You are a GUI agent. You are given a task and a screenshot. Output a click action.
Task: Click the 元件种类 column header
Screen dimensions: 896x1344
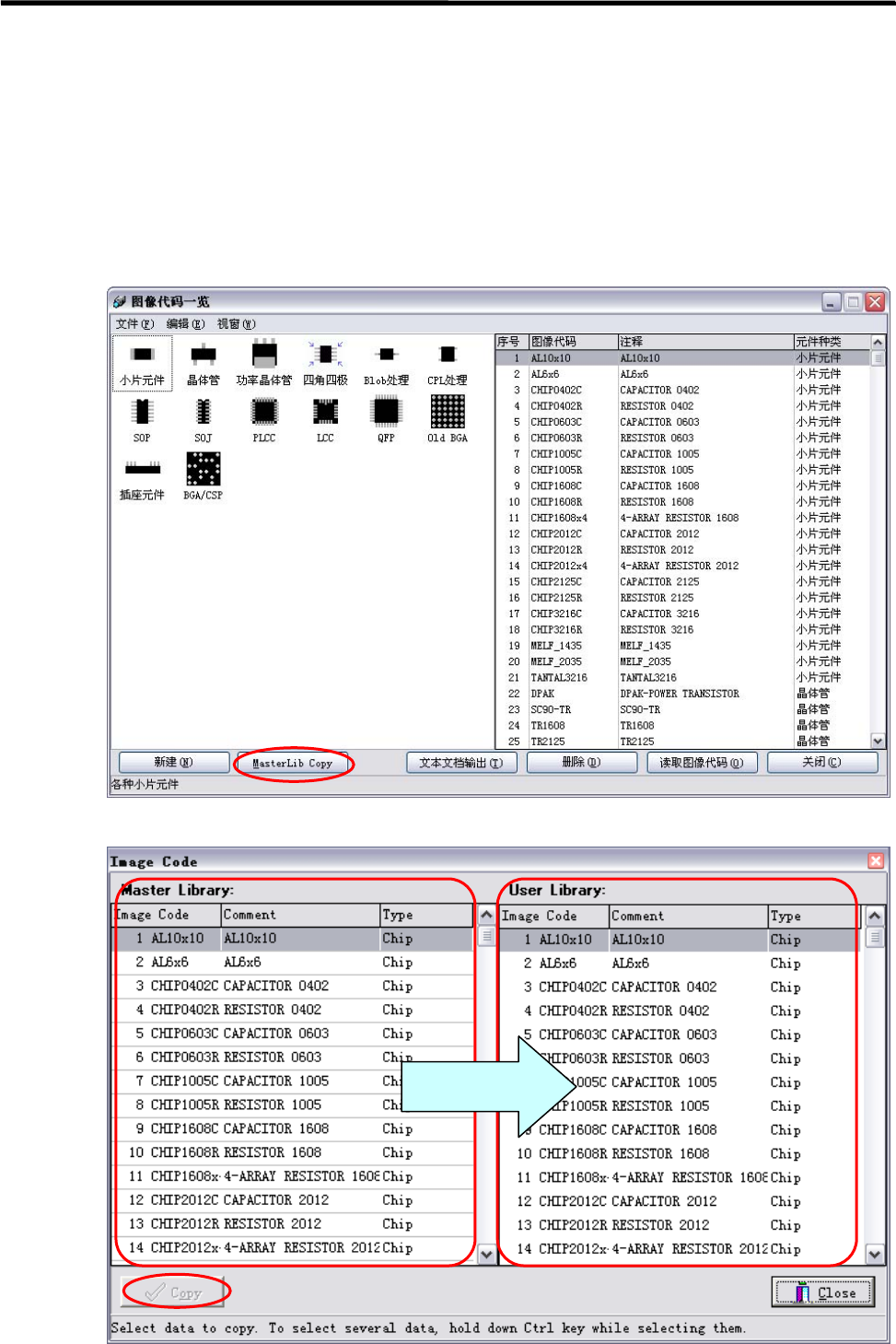(832, 342)
